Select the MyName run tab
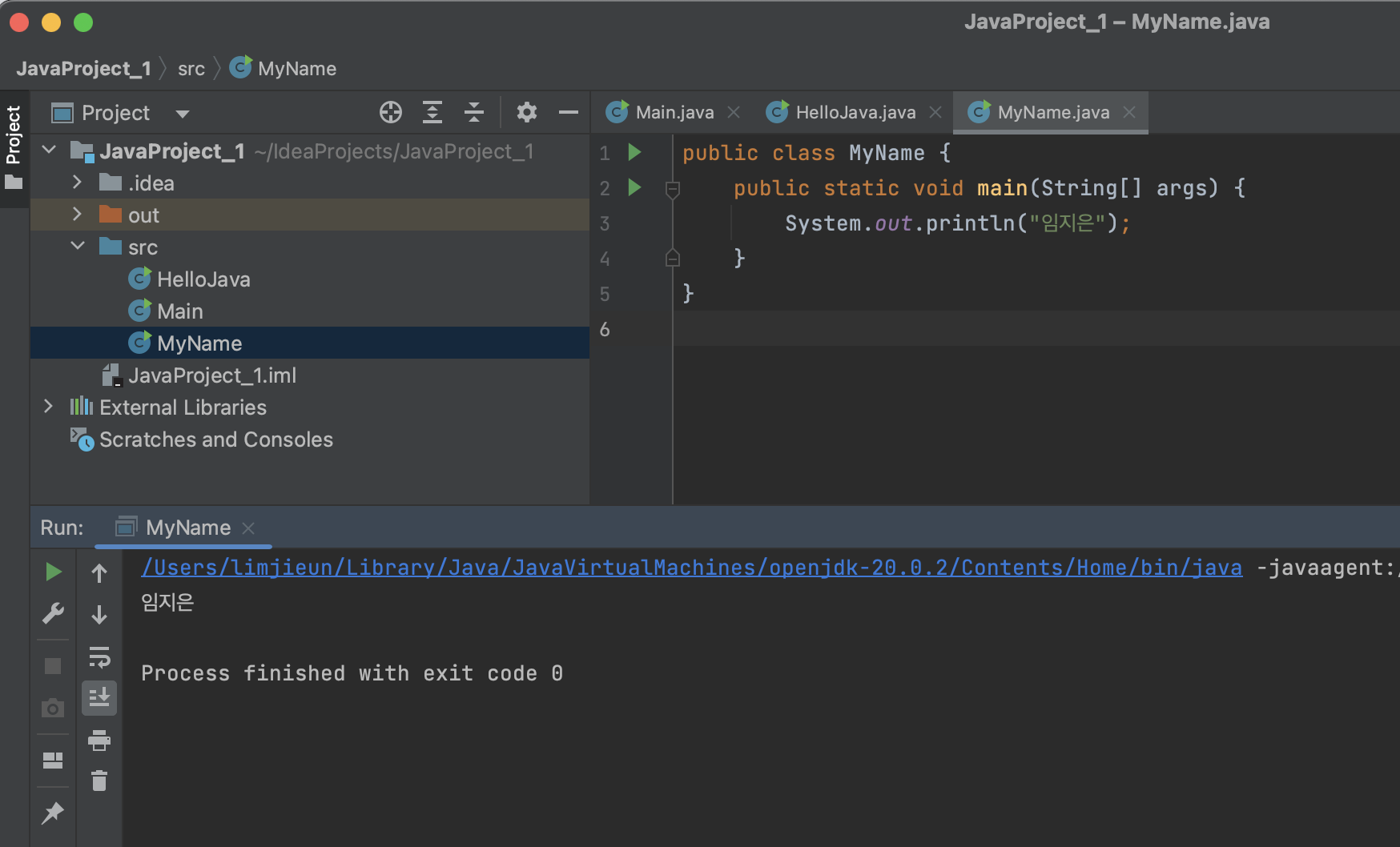1400x847 pixels. pyautogui.click(x=187, y=528)
